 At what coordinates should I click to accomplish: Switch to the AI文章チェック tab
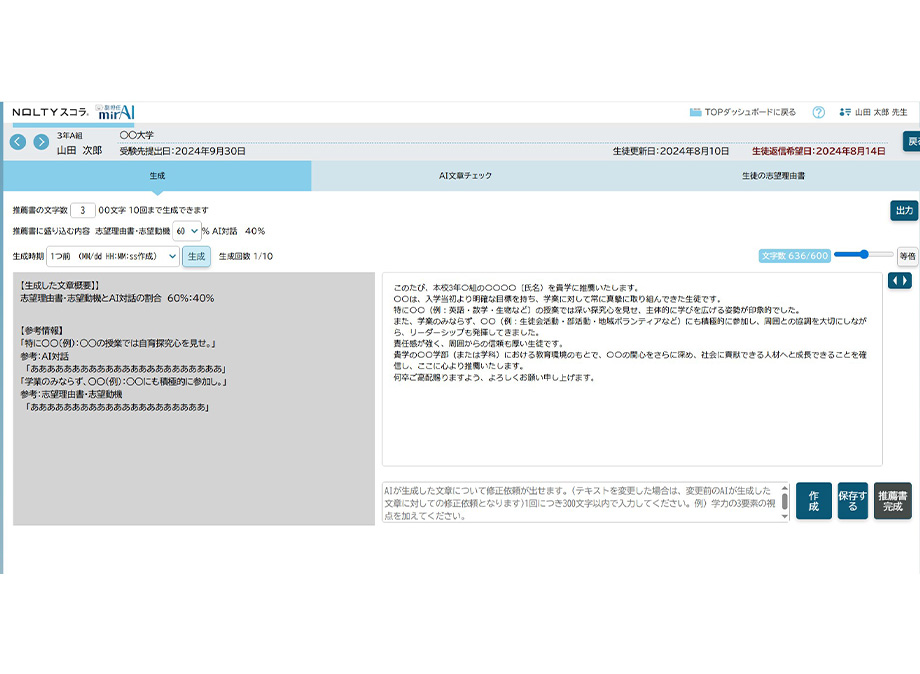click(465, 176)
